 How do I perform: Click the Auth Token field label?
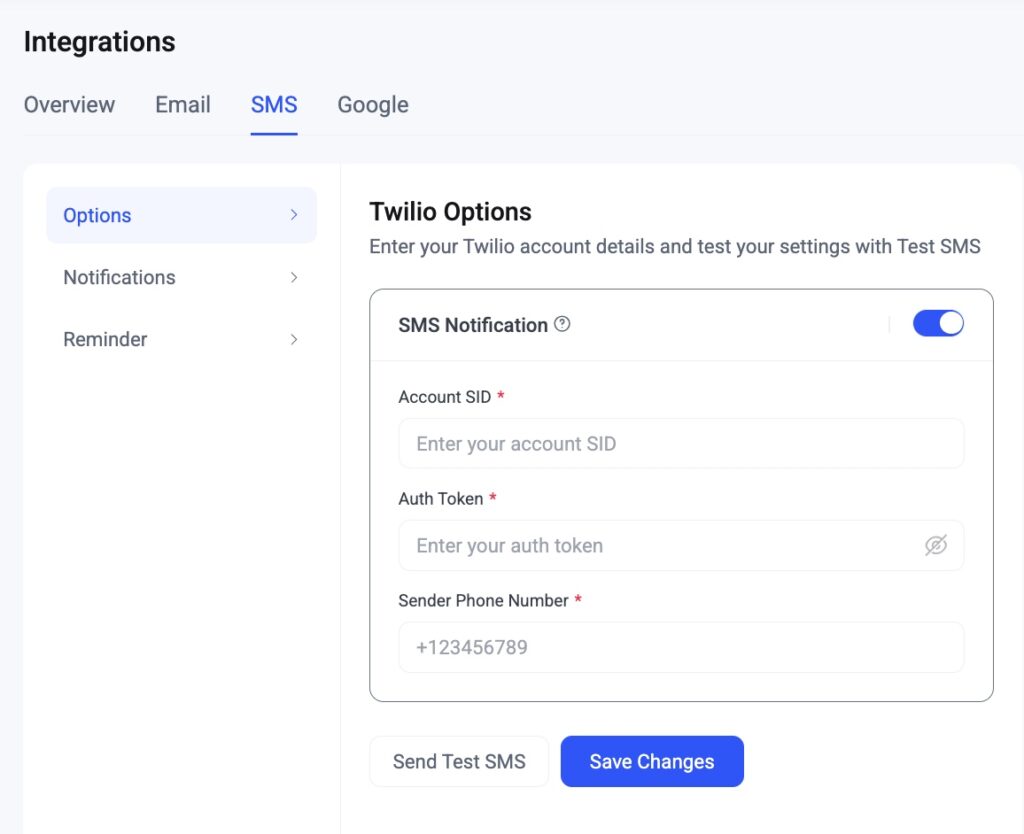[x=441, y=499]
